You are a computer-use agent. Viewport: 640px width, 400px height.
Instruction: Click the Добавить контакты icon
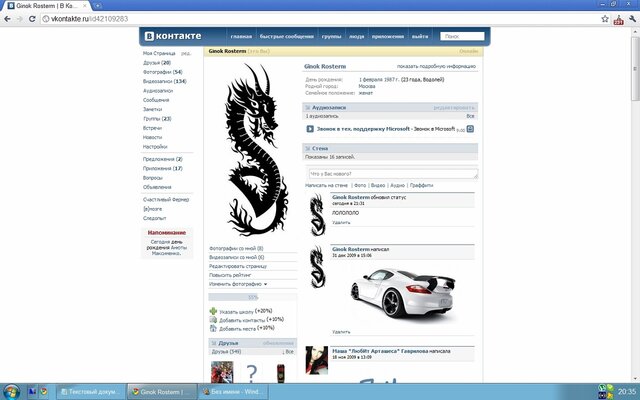[x=213, y=320]
